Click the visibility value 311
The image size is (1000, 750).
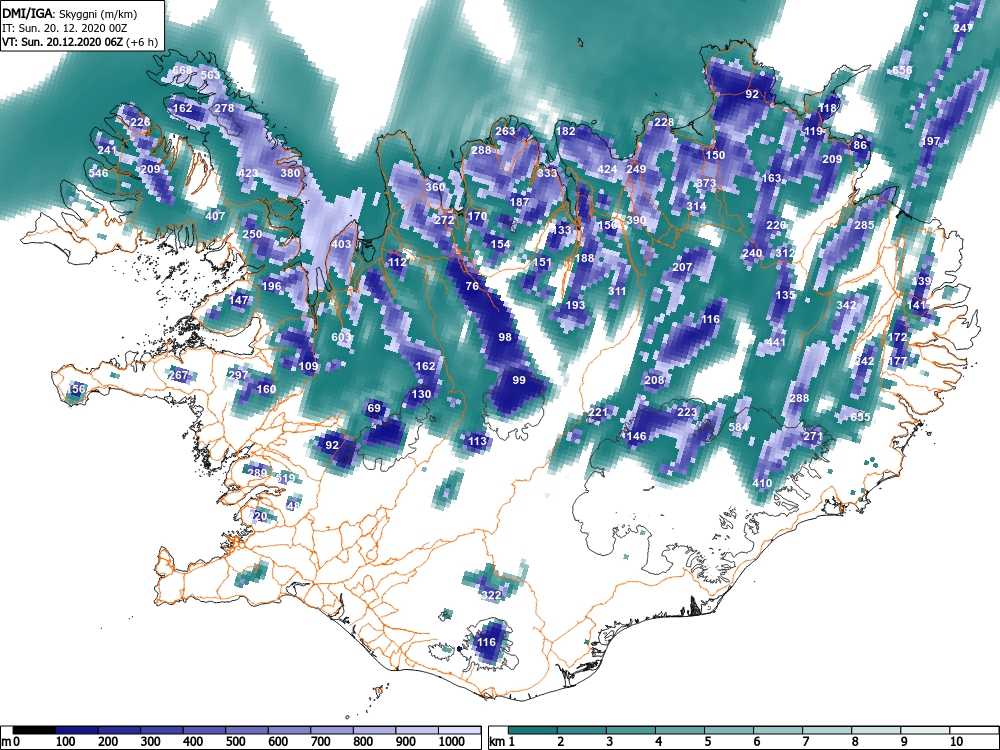pyautogui.click(x=617, y=291)
